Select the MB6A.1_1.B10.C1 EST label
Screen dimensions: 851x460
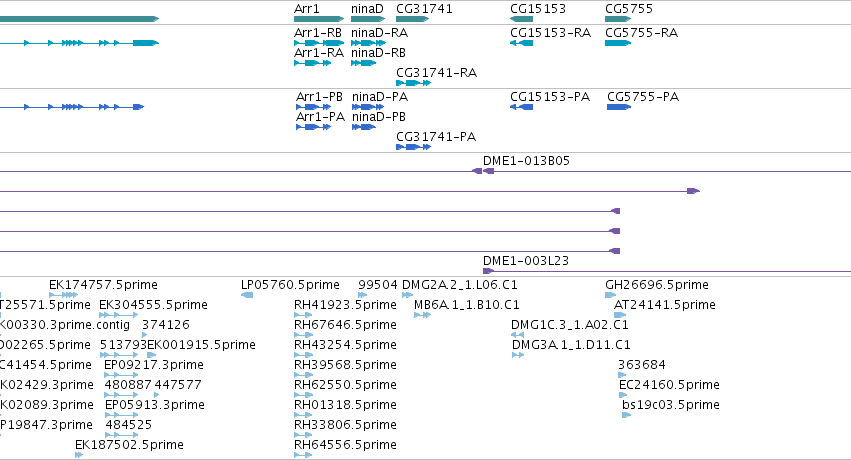pos(467,305)
